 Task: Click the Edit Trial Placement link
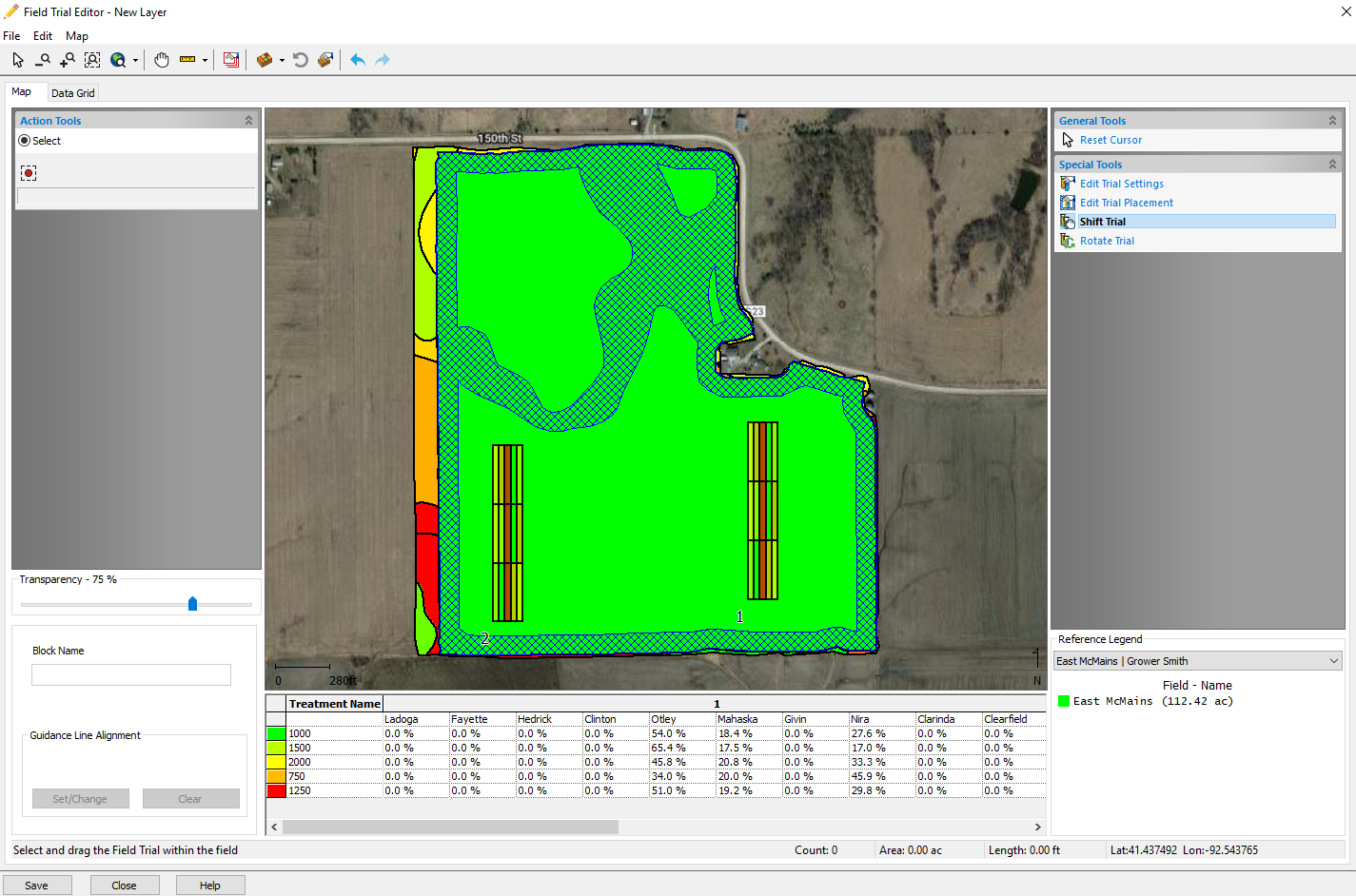coord(1126,203)
